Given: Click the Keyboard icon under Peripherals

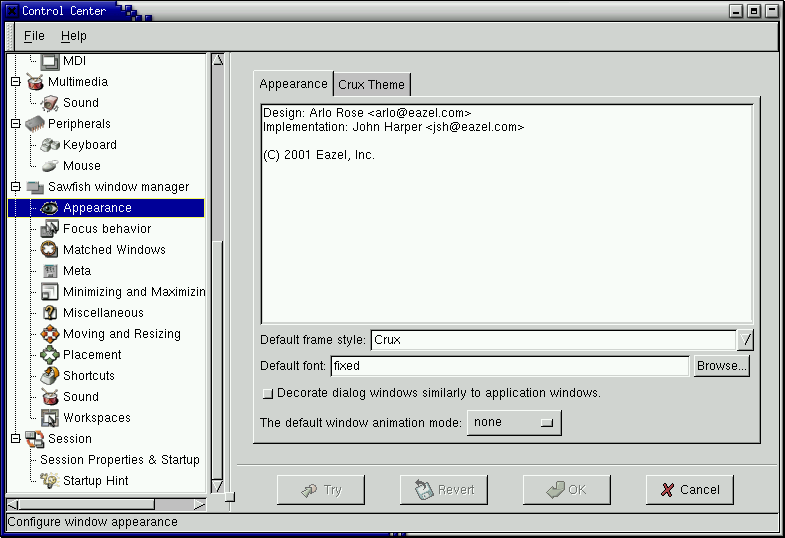Looking at the screenshot, I should (x=49, y=145).
